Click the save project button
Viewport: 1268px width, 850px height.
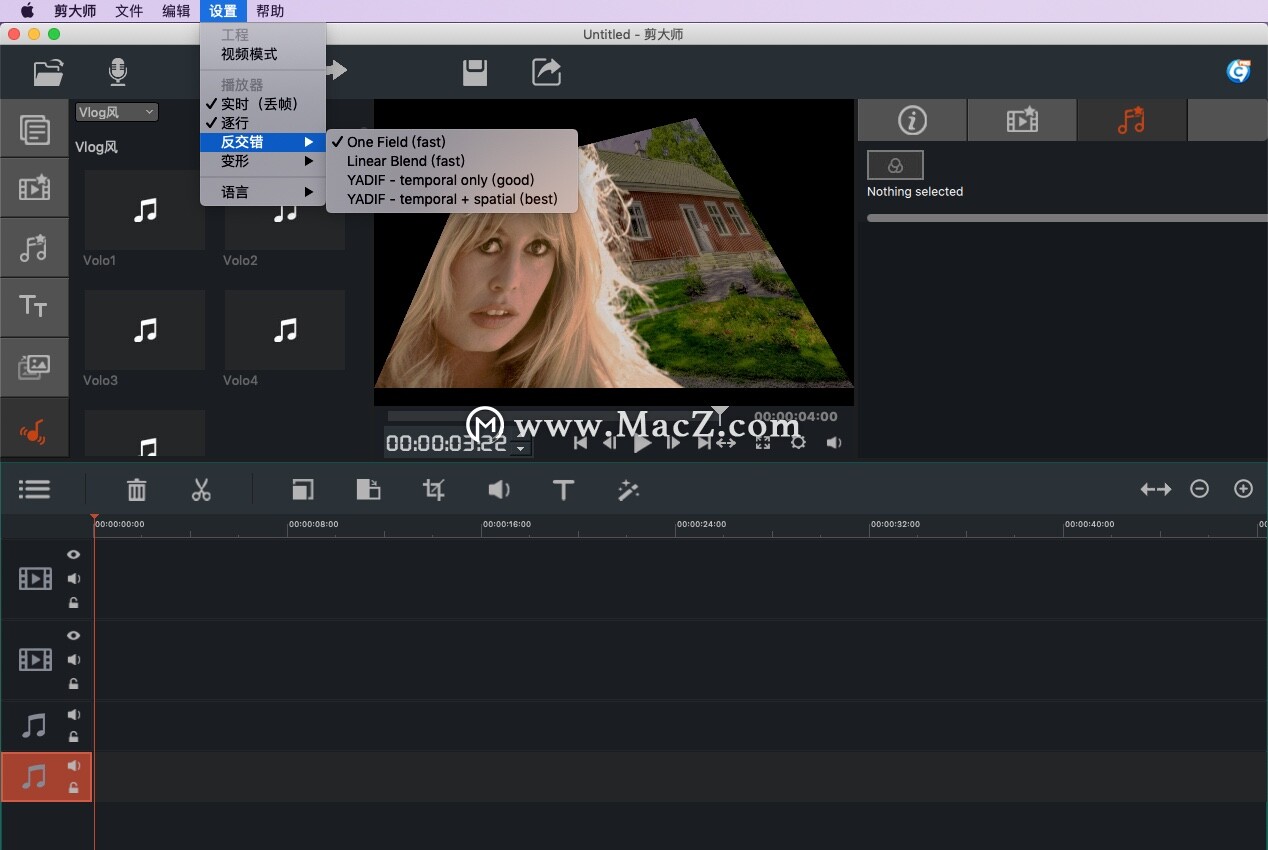(x=474, y=71)
